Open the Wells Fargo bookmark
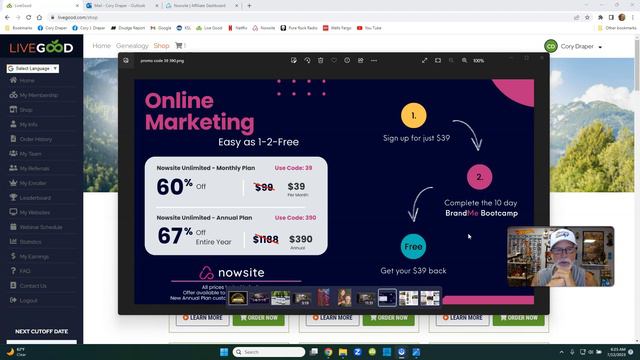This screenshot has height=360, width=640. [337, 28]
